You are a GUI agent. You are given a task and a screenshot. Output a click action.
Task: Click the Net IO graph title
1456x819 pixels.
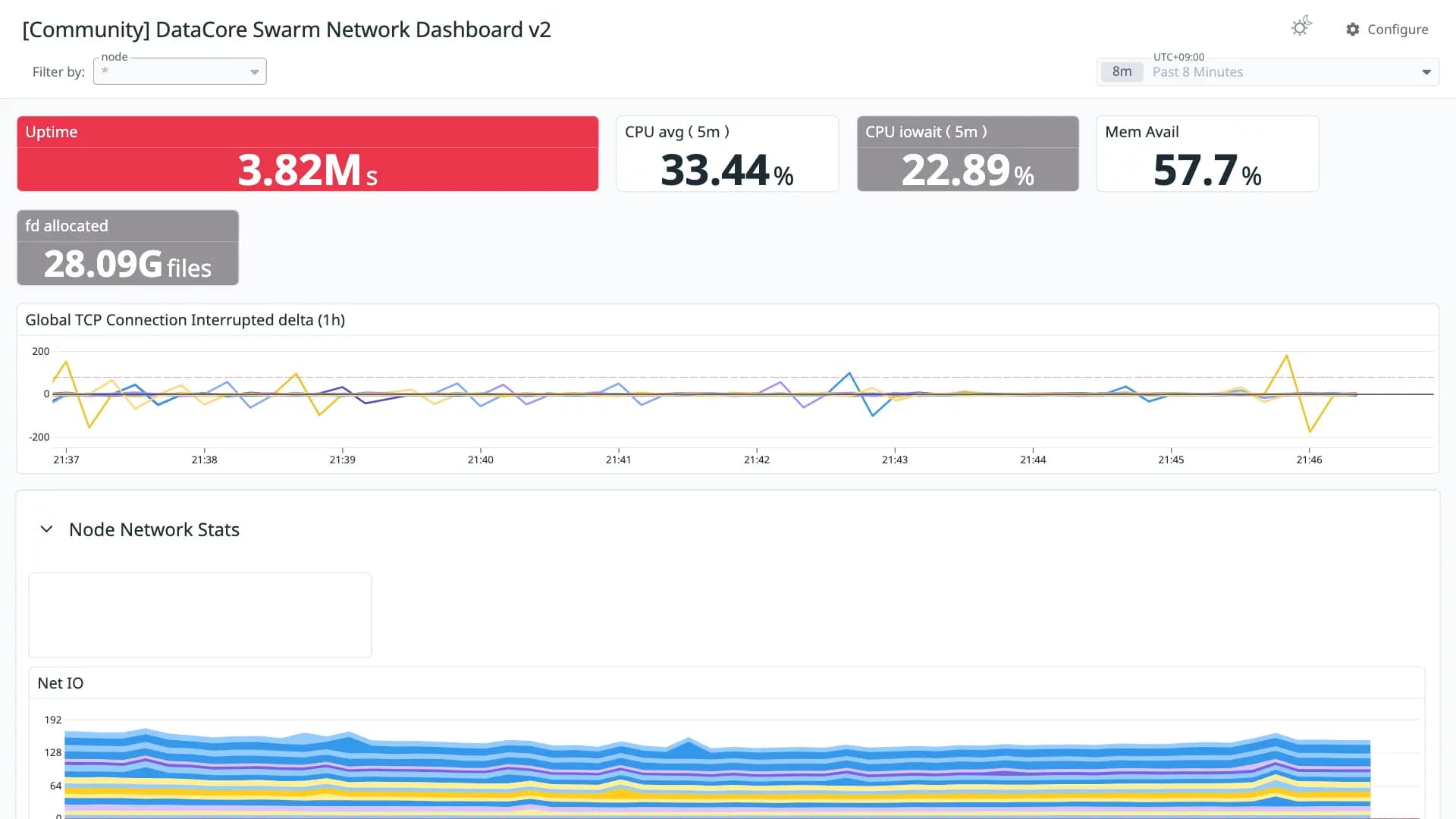click(61, 683)
